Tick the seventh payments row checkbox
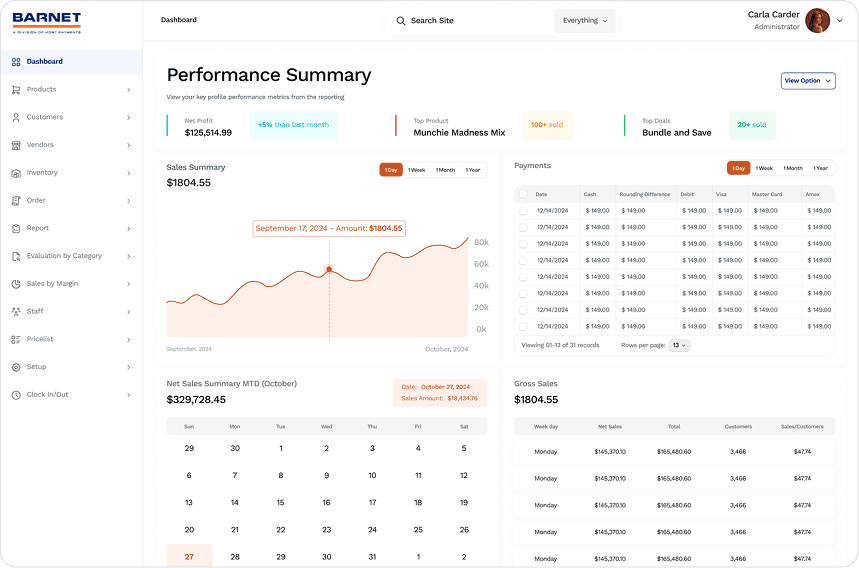The image size is (859, 568). click(523, 310)
